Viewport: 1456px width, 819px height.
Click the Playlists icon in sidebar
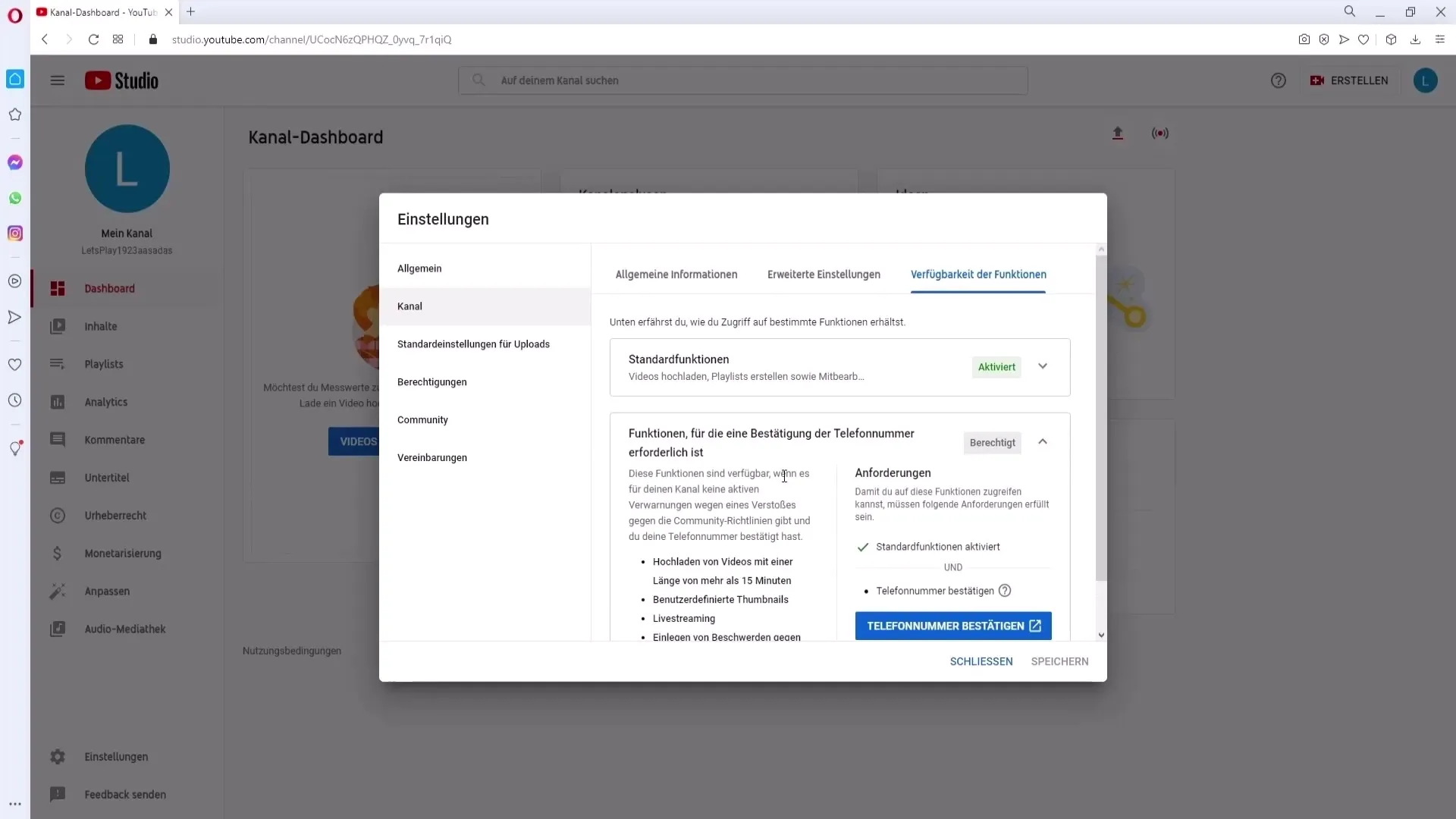point(57,364)
